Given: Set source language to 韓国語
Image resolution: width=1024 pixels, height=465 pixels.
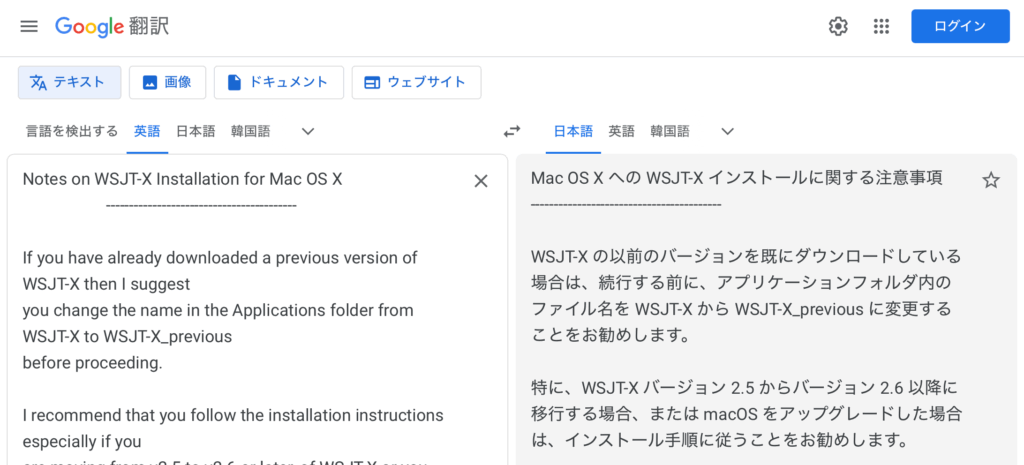Looking at the screenshot, I should (x=250, y=131).
